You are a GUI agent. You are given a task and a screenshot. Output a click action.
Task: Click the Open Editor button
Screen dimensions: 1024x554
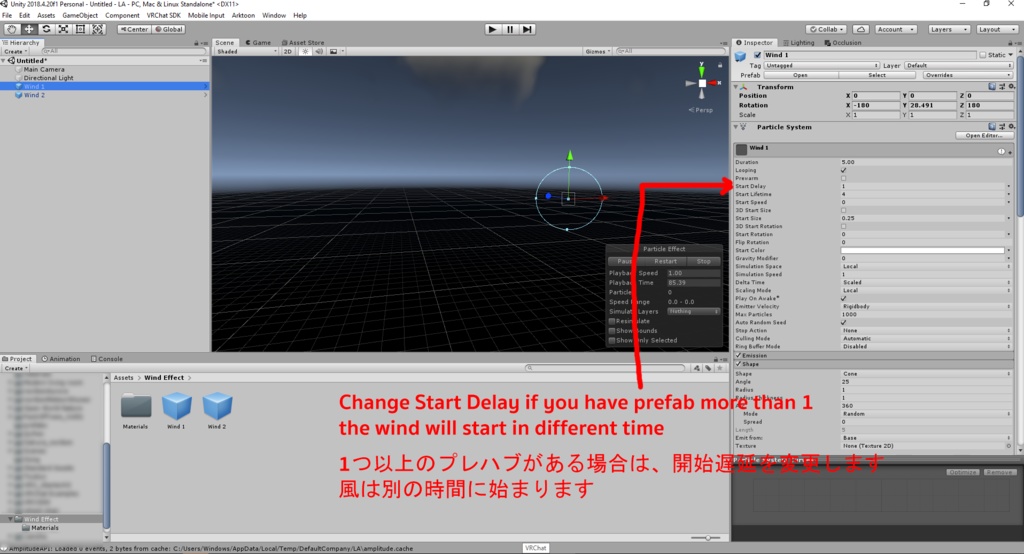(984, 135)
